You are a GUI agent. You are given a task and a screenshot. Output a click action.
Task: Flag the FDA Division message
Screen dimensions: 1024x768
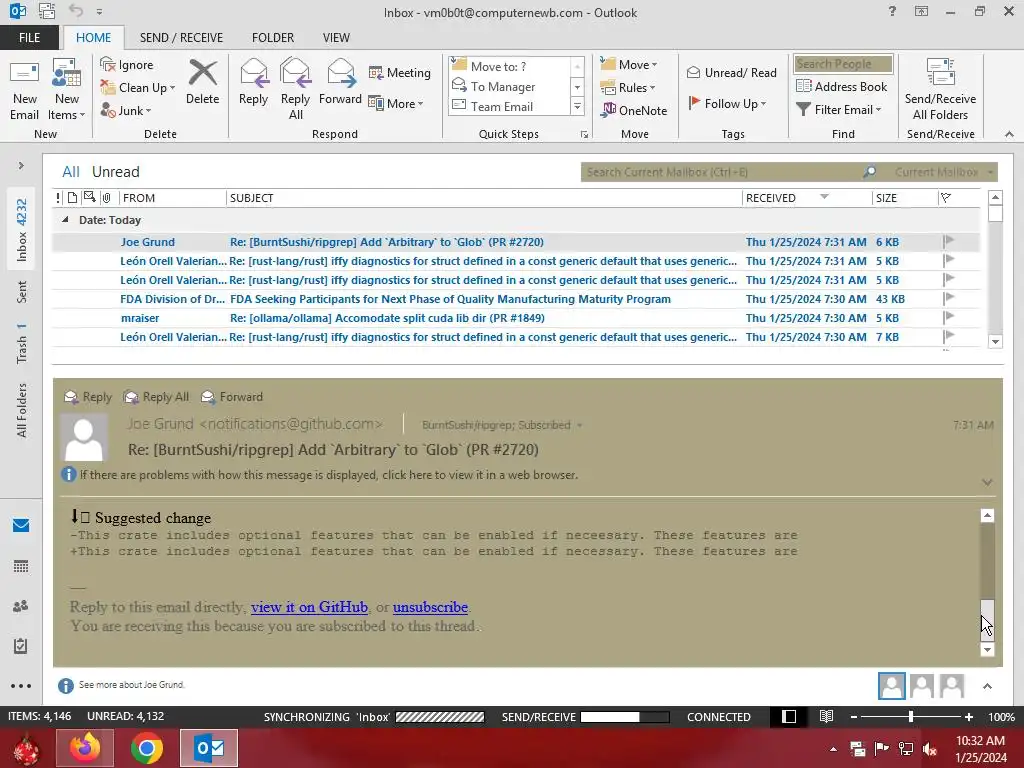(x=949, y=298)
